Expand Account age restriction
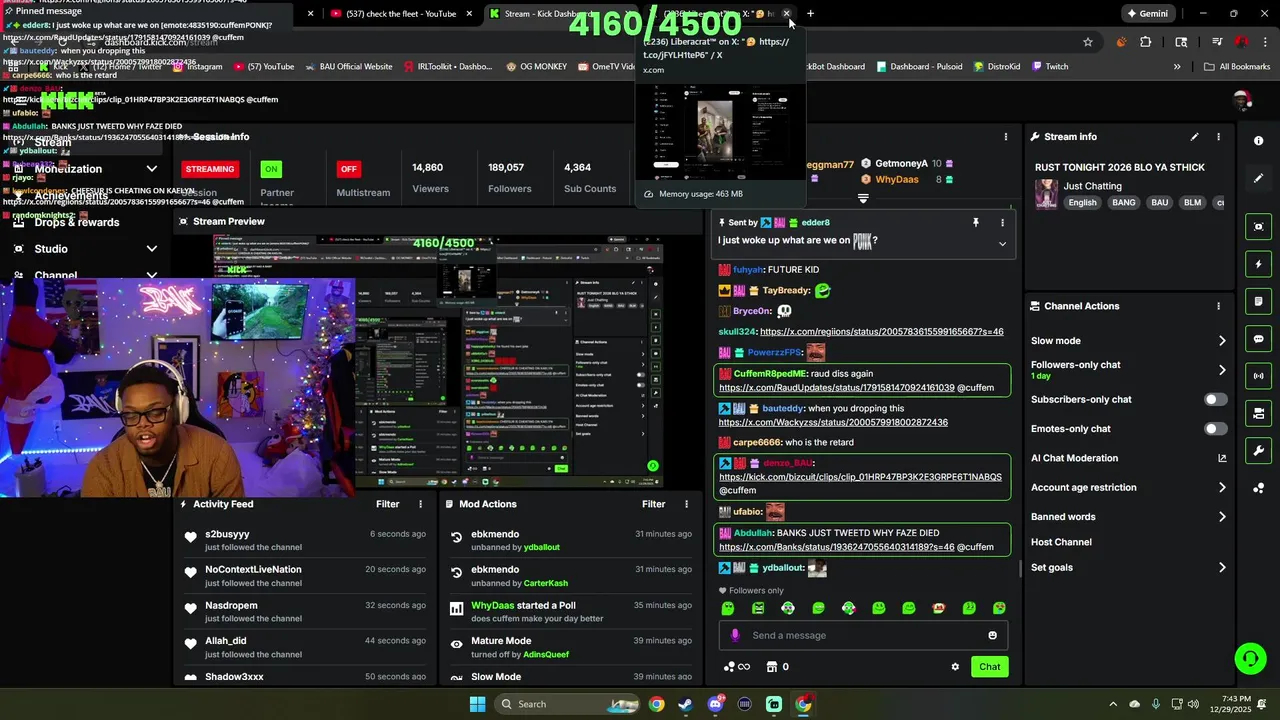The width and height of the screenshot is (1280, 720). (x=1222, y=488)
